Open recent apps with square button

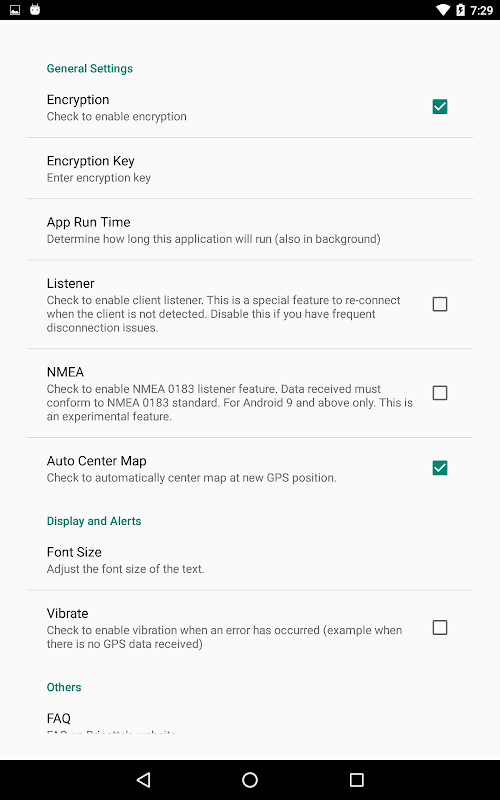point(356,779)
